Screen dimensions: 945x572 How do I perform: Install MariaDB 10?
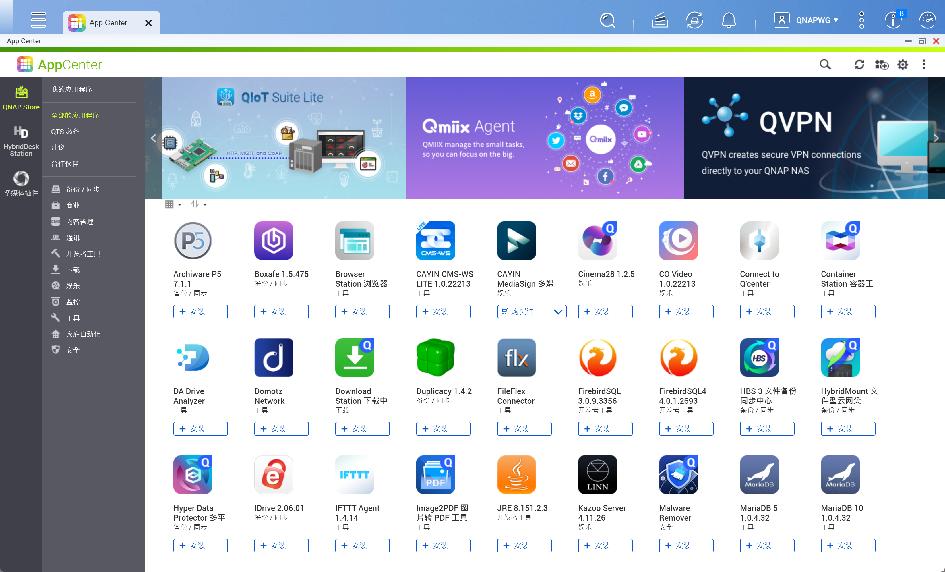point(848,545)
